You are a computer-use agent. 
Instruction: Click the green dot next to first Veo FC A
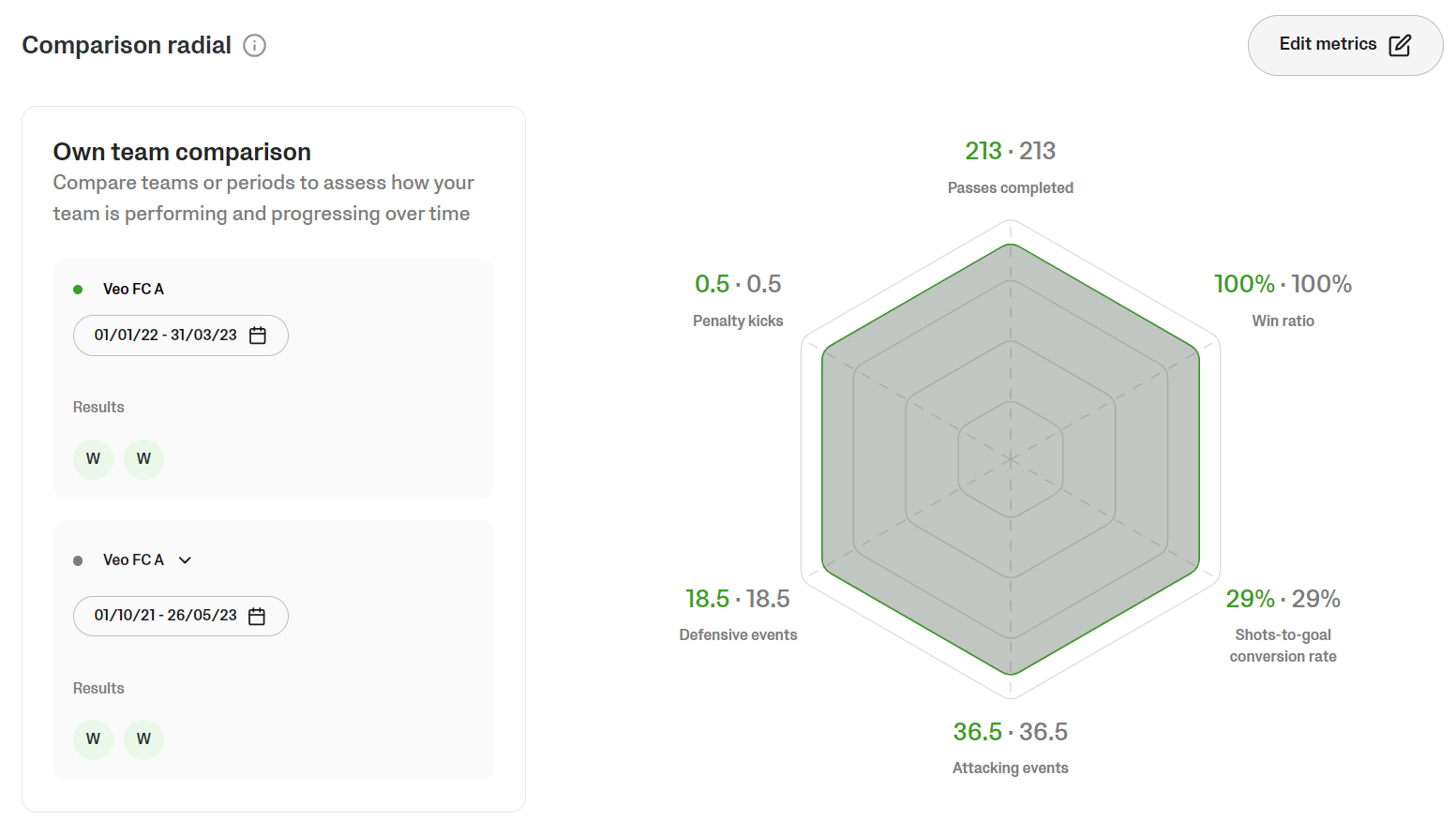point(77,289)
